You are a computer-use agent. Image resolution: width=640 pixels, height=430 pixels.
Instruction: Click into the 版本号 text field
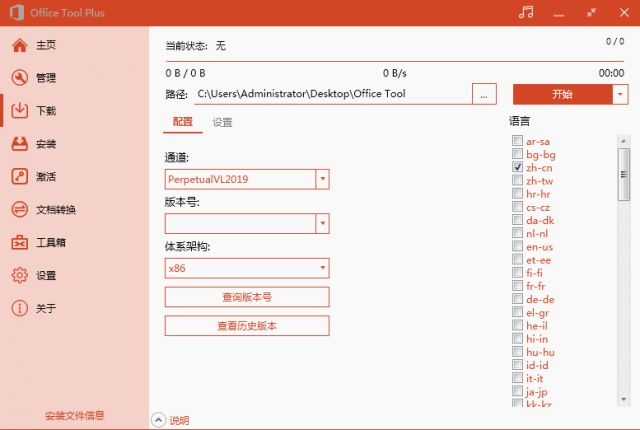pyautogui.click(x=240, y=224)
